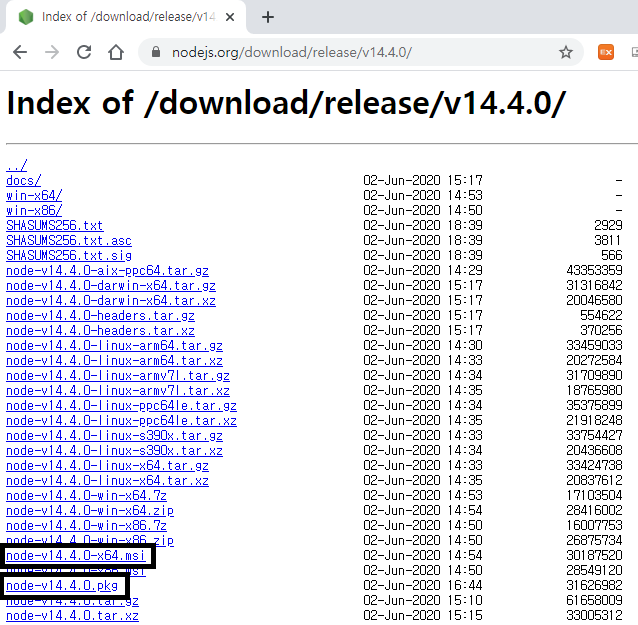Download node-v14.4.0-linux-s390x.tar.gz

point(114,436)
